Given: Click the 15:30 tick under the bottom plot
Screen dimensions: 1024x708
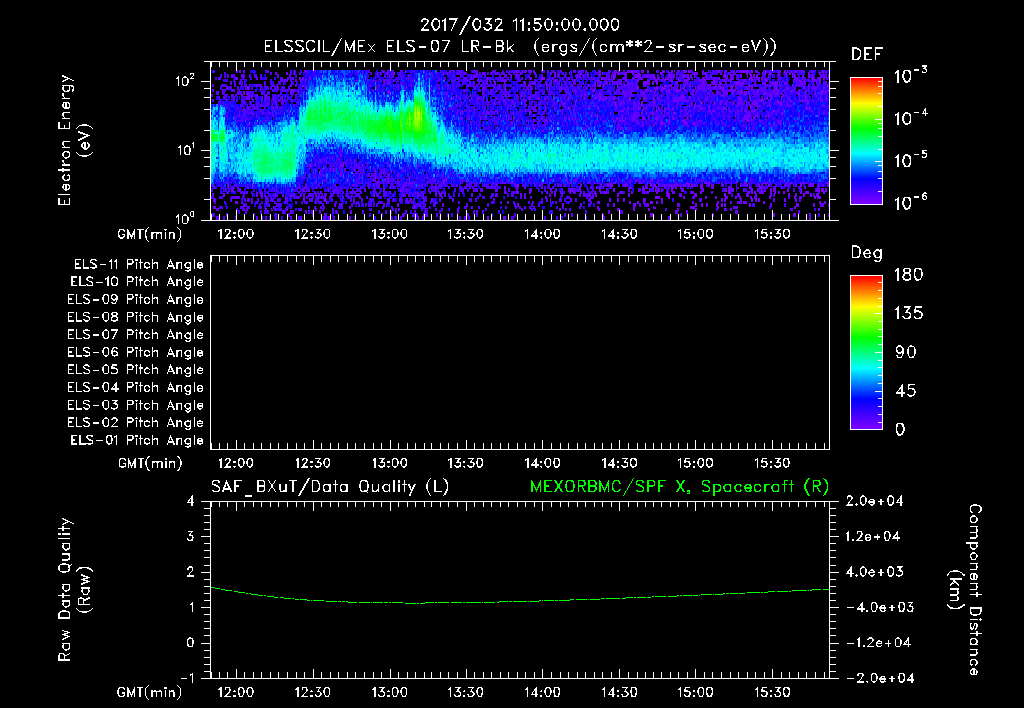Looking at the screenshot, I should pyautogui.click(x=772, y=692).
